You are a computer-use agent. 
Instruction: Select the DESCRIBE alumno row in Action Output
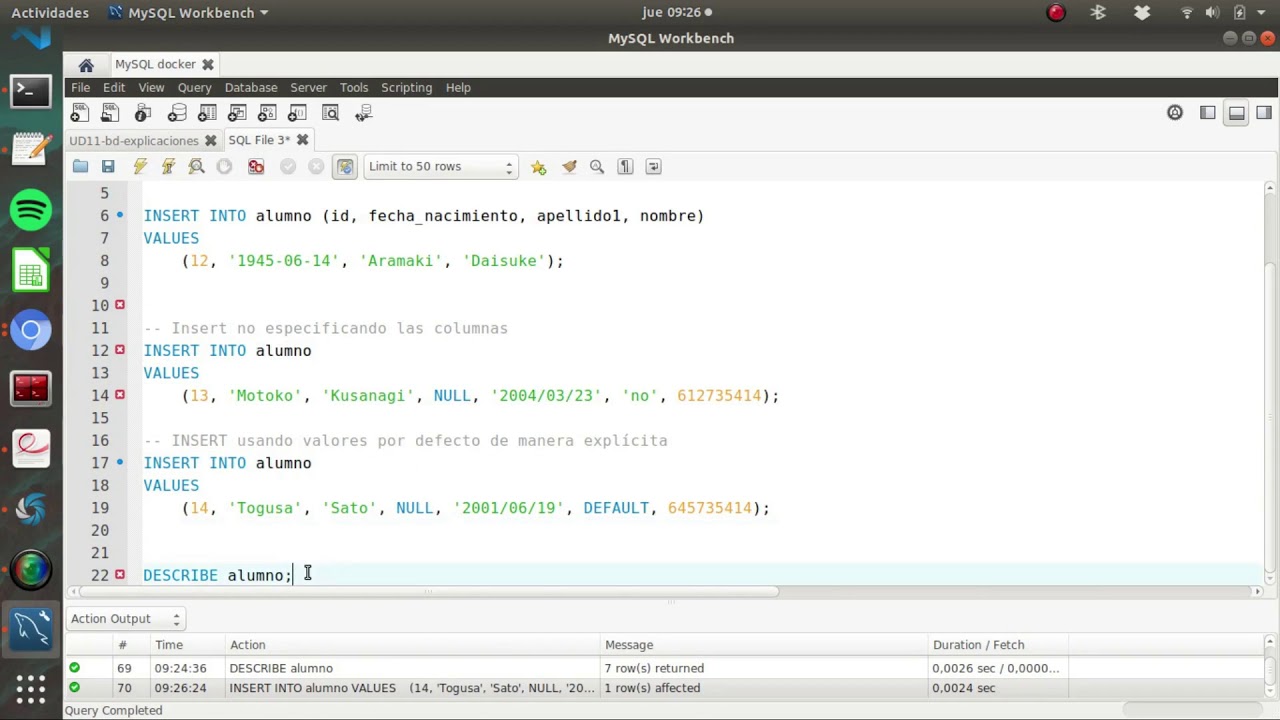pos(665,668)
